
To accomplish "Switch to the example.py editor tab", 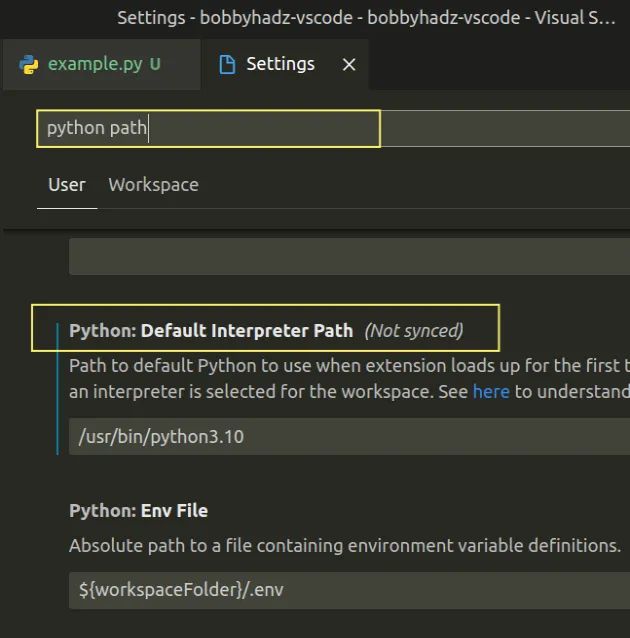I will 95,64.
